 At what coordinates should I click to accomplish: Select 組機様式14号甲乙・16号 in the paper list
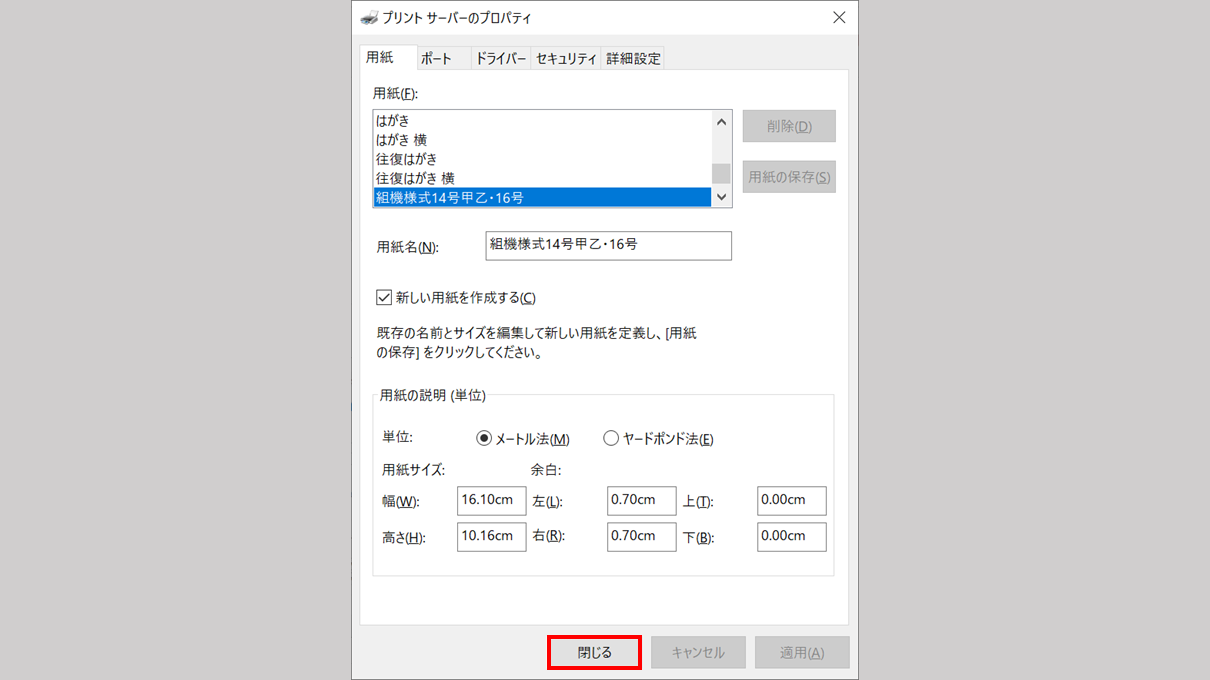541,198
